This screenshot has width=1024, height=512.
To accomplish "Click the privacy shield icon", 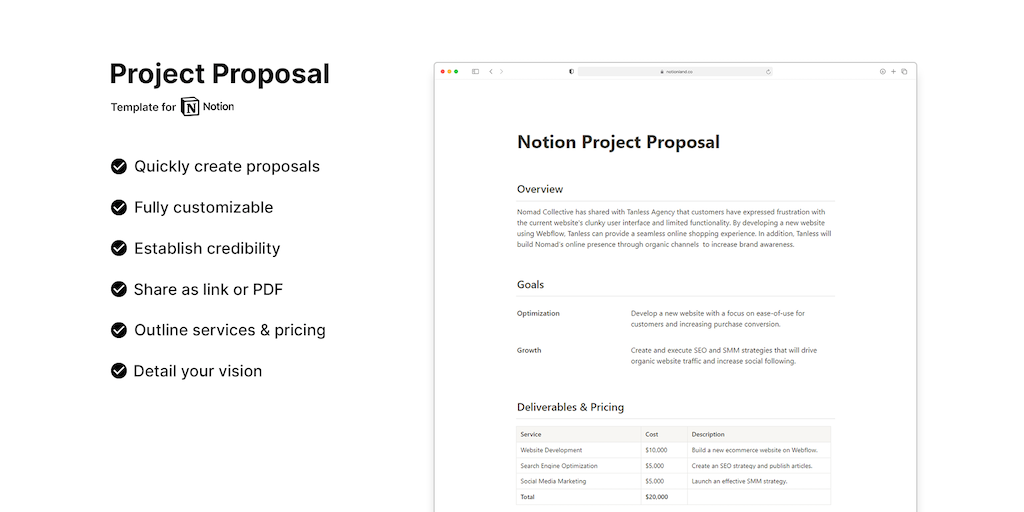I will pyautogui.click(x=571, y=72).
